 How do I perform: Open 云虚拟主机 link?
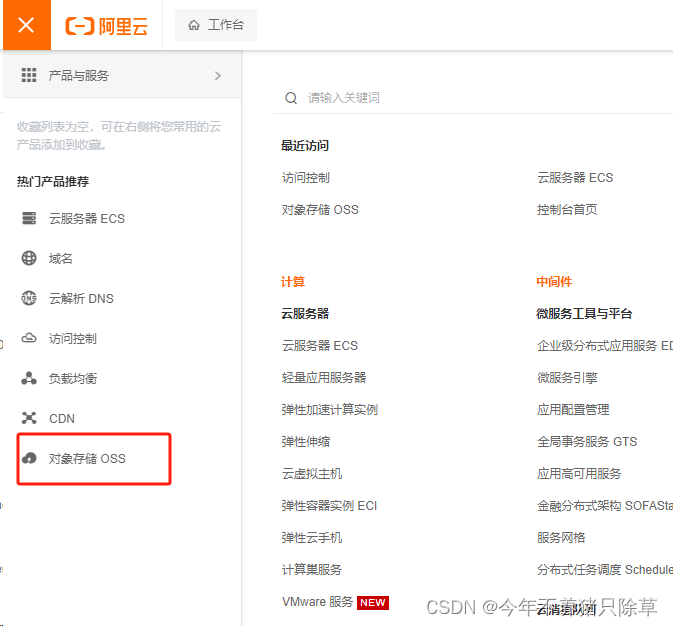(x=312, y=474)
